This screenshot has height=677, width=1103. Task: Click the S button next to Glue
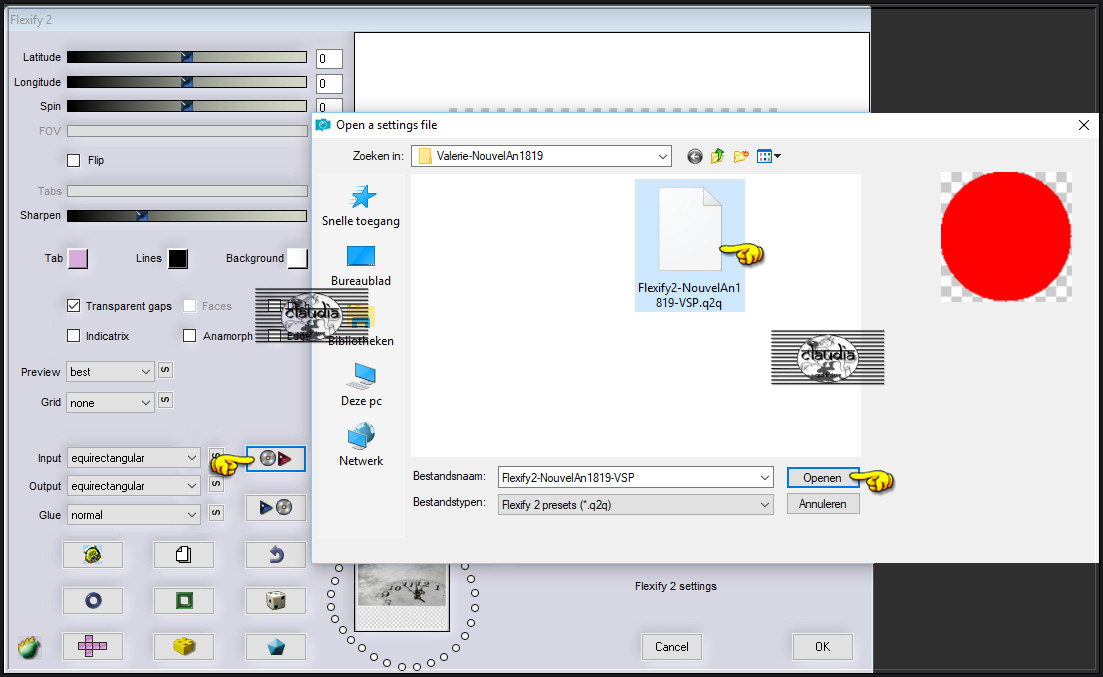click(217, 513)
